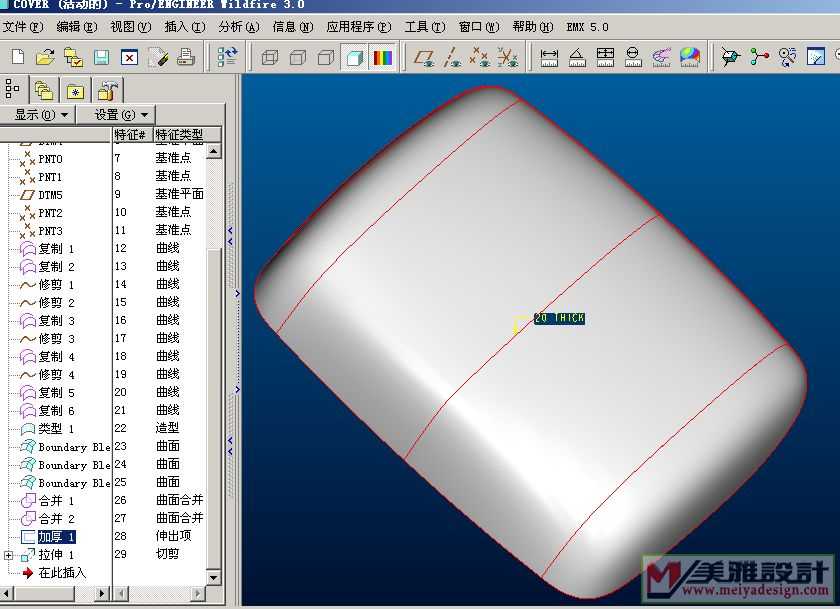
Task: Open the 插入 menu
Action: click(184, 27)
